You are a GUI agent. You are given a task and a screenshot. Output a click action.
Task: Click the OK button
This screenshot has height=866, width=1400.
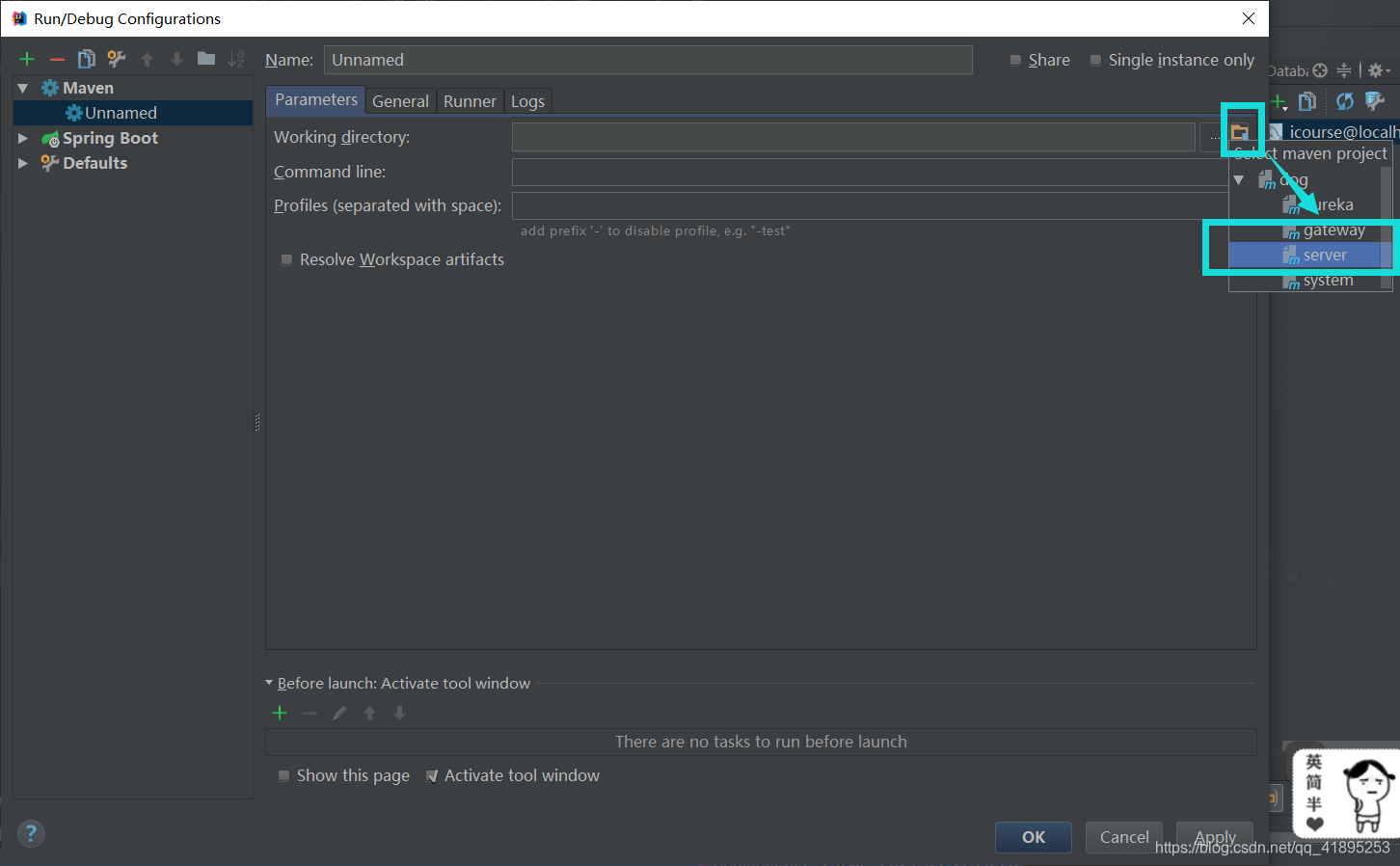click(x=1034, y=837)
